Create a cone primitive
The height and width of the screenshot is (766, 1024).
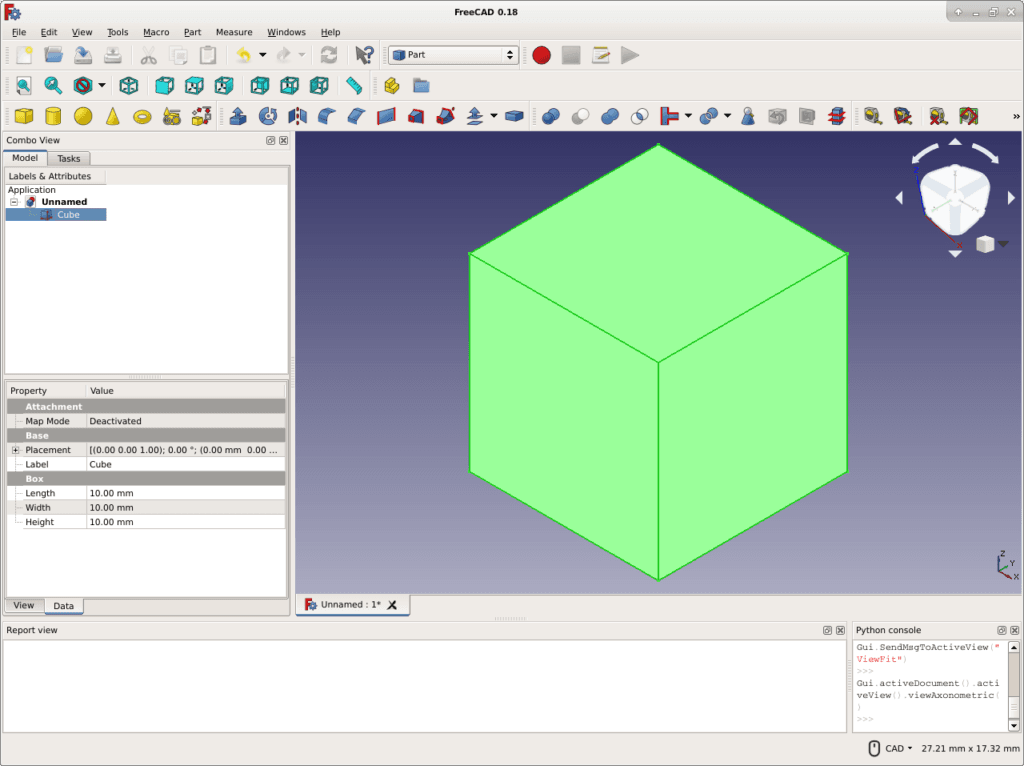pyautogui.click(x=110, y=115)
